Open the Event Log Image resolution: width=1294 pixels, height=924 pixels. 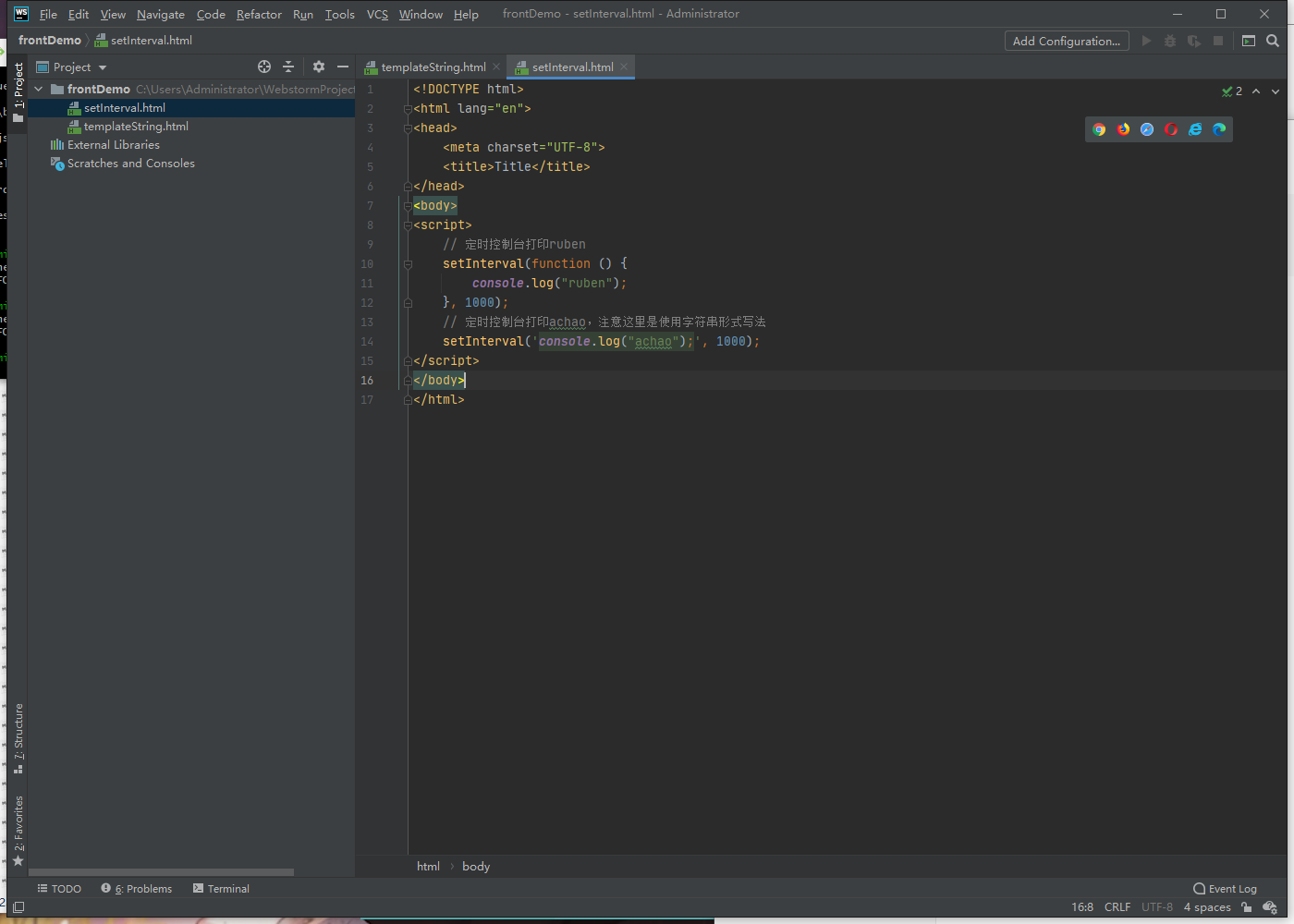click(x=1226, y=889)
